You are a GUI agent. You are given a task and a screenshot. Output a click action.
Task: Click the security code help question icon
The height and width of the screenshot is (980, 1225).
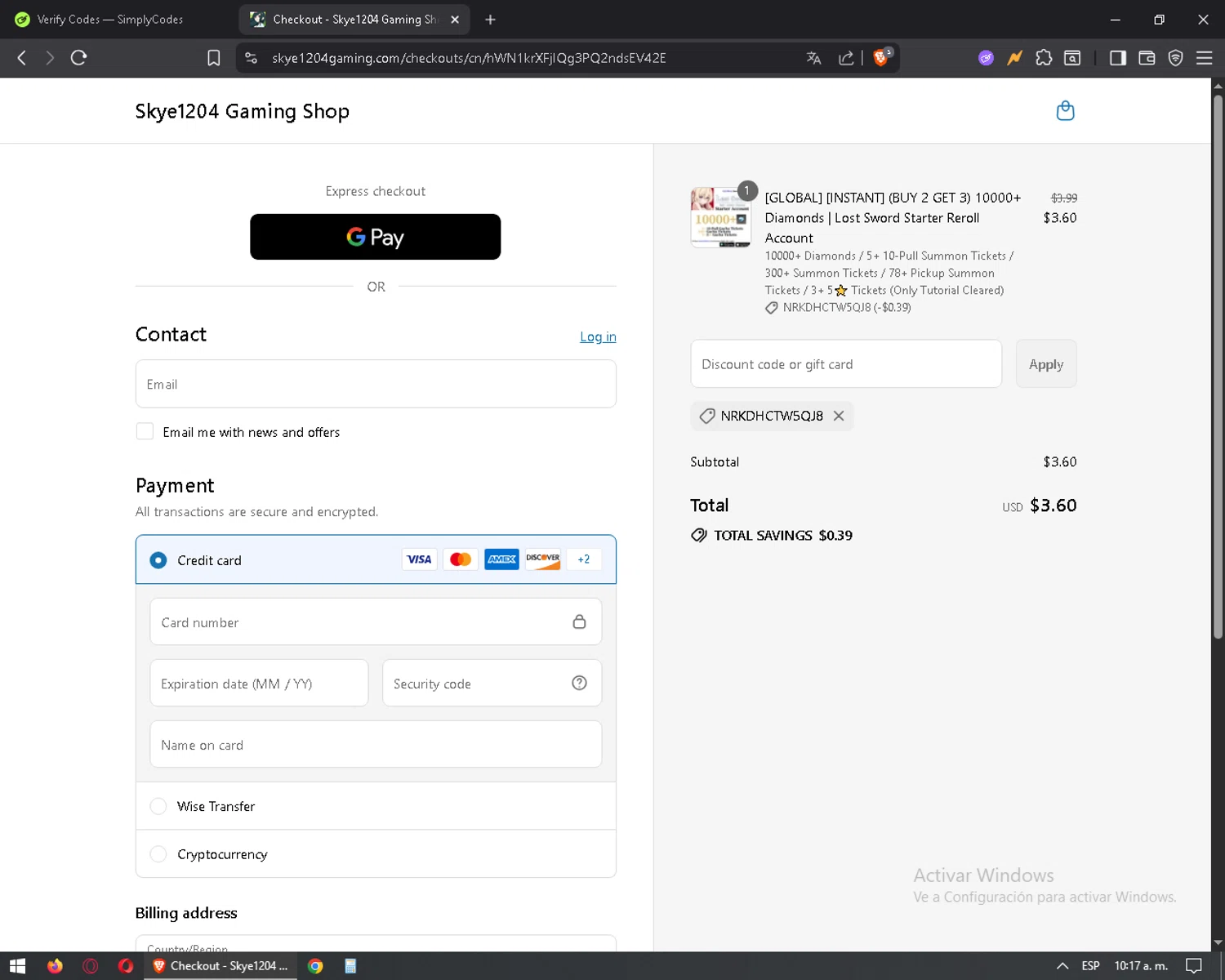(x=579, y=683)
